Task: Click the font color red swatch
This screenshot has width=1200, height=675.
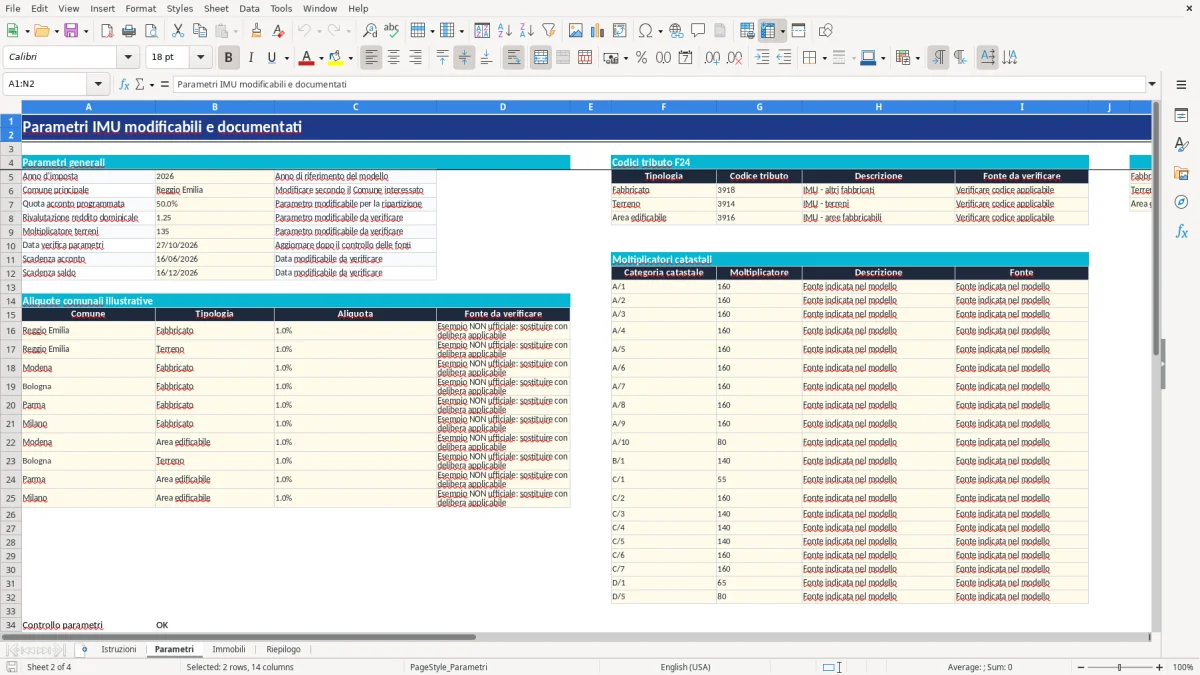Action: (307, 58)
